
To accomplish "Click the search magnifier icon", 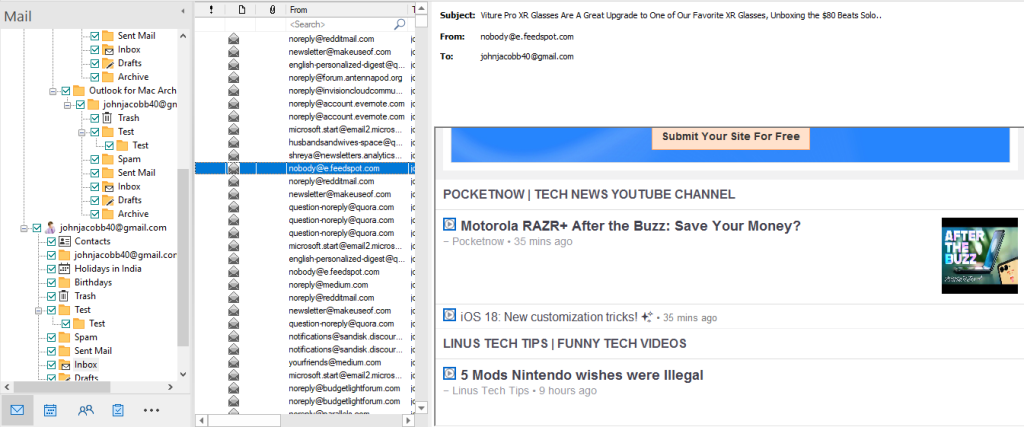I will click(399, 23).
